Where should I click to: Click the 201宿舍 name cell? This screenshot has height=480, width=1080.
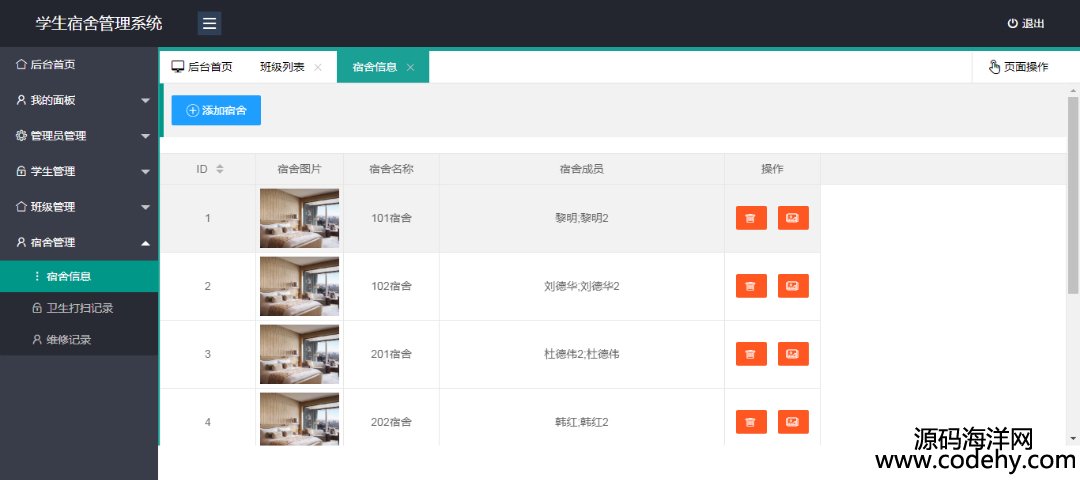(391, 354)
